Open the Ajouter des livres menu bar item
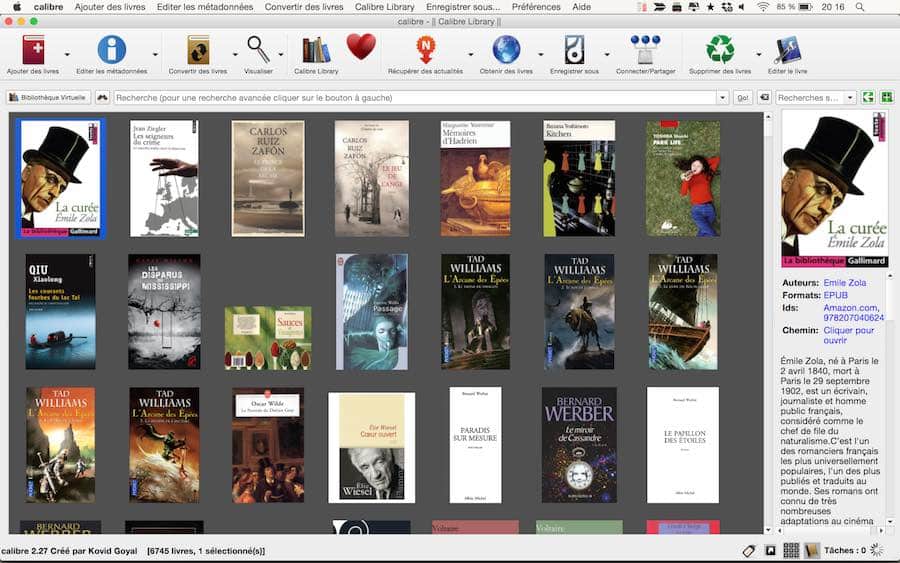Image resolution: width=900 pixels, height=563 pixels. 110,7
